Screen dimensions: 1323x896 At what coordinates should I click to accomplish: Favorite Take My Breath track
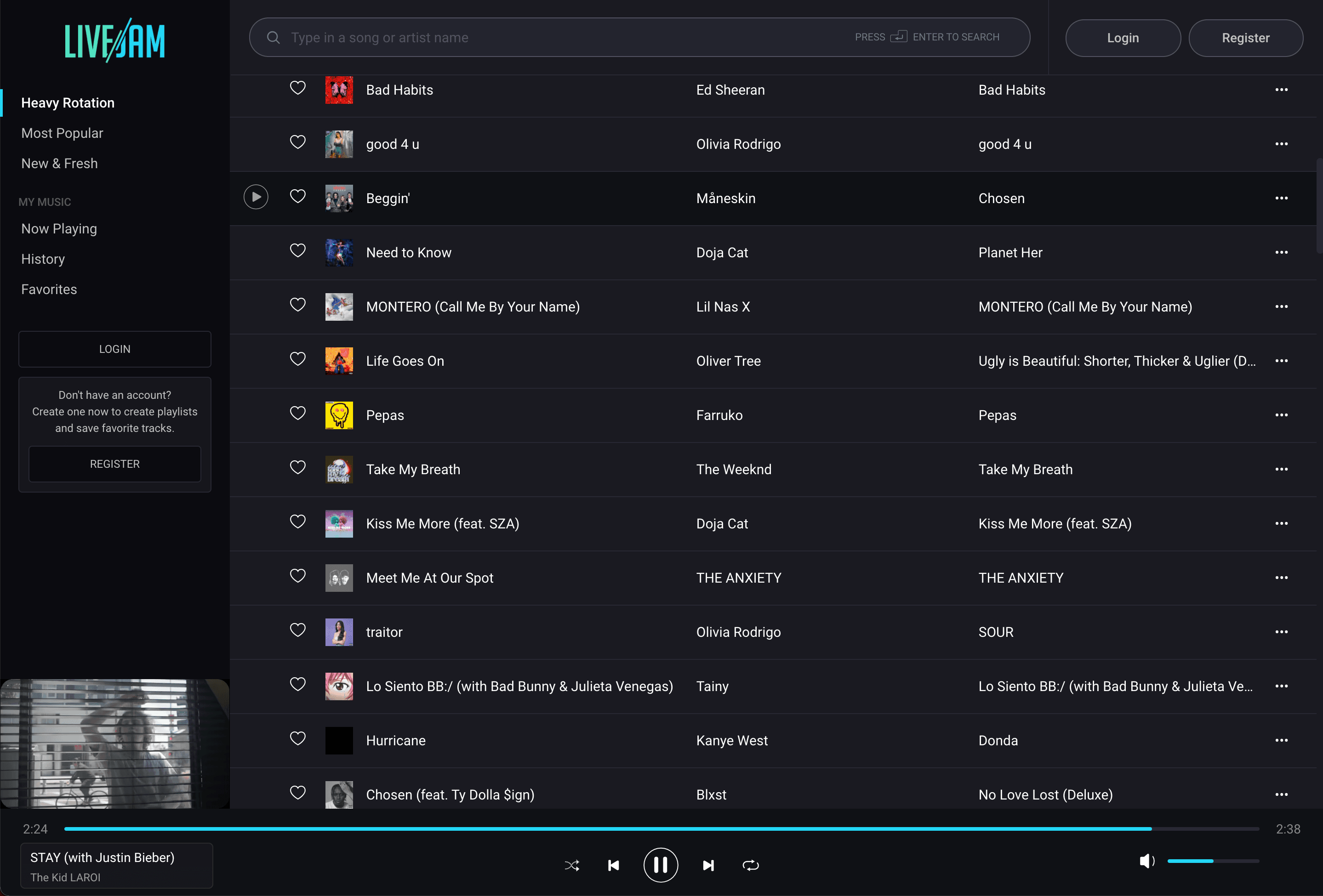pos(298,467)
